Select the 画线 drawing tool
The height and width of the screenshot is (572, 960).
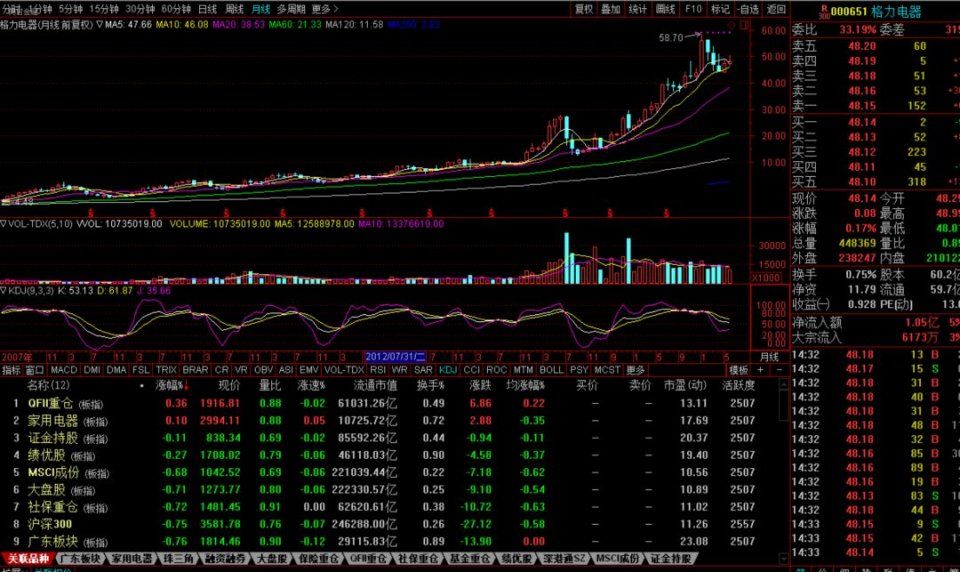(666, 9)
